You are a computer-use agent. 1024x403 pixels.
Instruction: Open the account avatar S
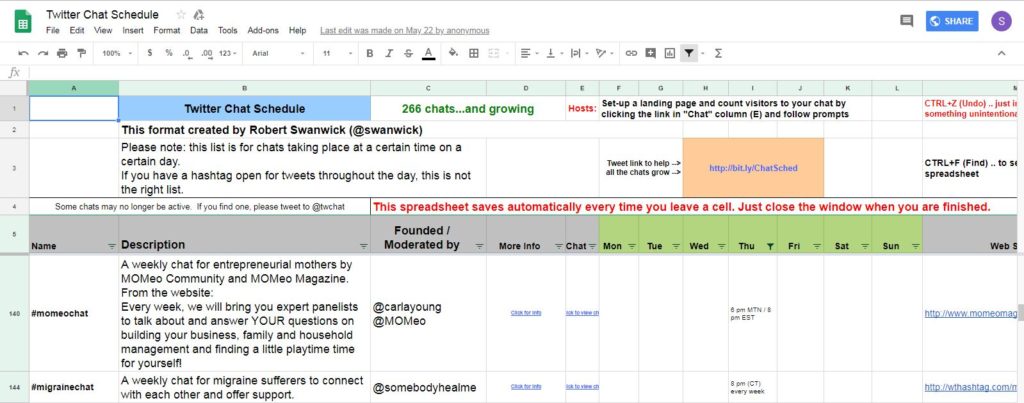coord(1001,21)
